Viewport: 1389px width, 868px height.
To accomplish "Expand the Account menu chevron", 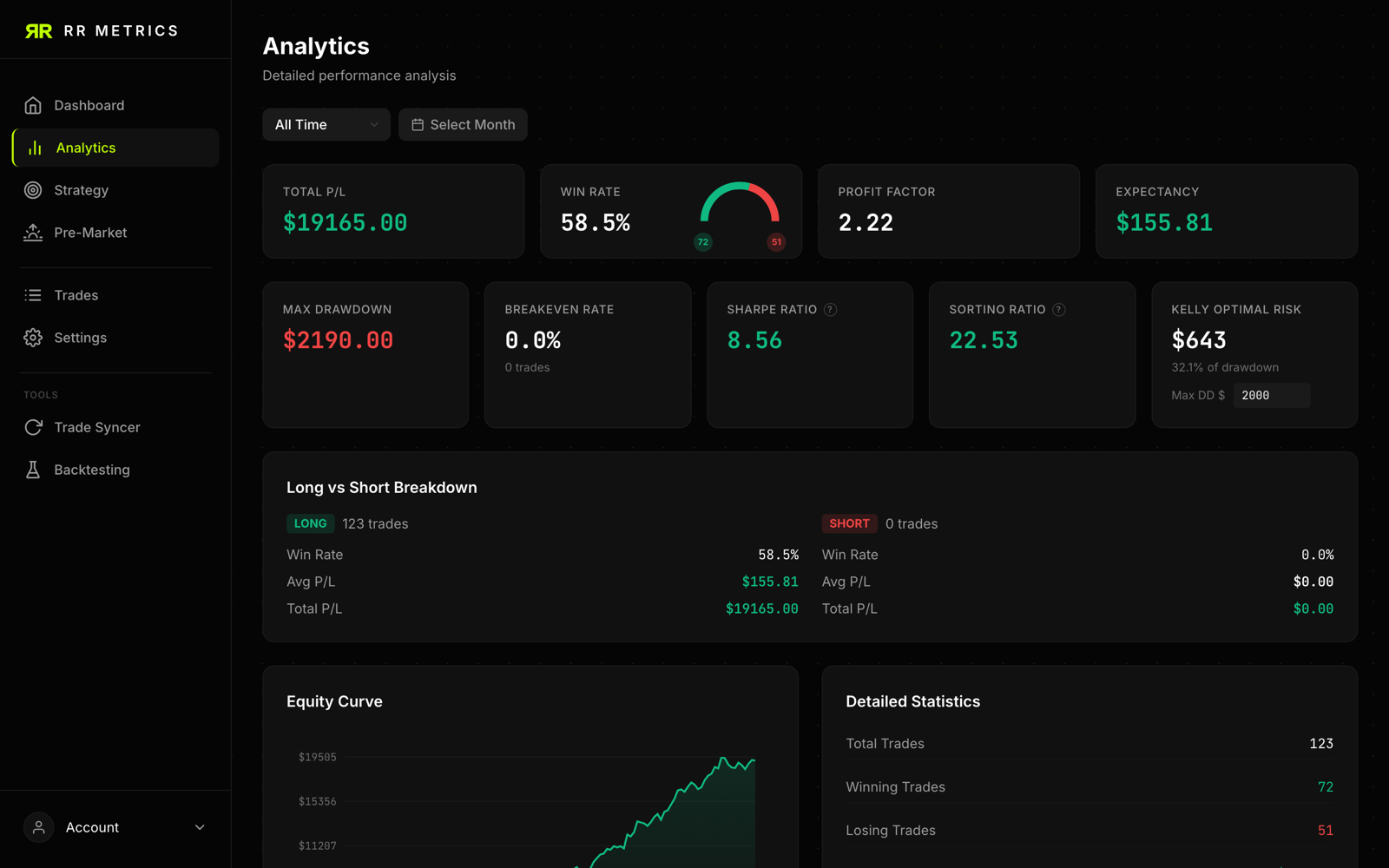I will pos(200,827).
